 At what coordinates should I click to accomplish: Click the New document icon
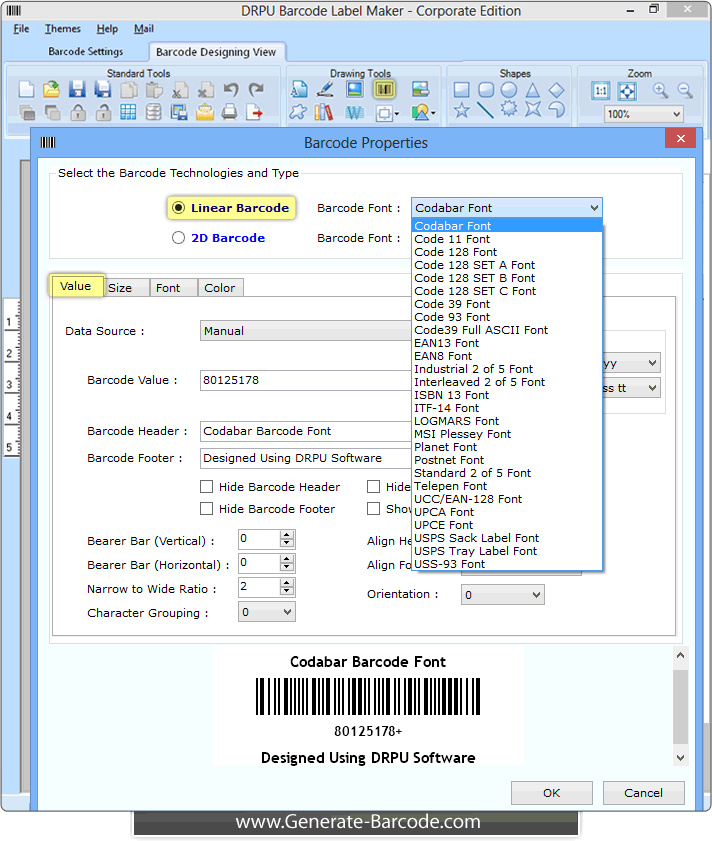(x=26, y=90)
